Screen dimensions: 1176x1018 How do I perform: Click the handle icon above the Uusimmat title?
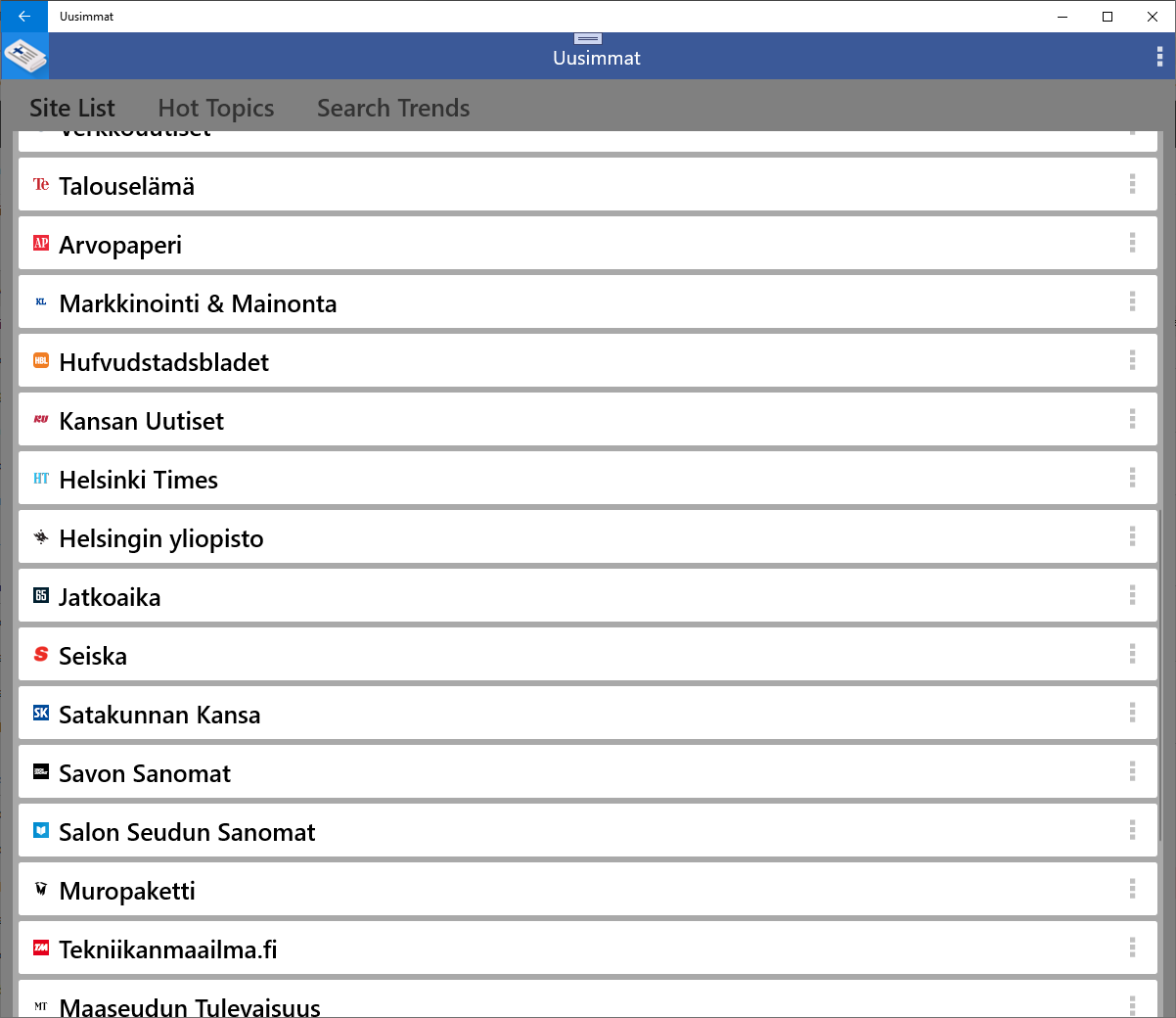[588, 38]
